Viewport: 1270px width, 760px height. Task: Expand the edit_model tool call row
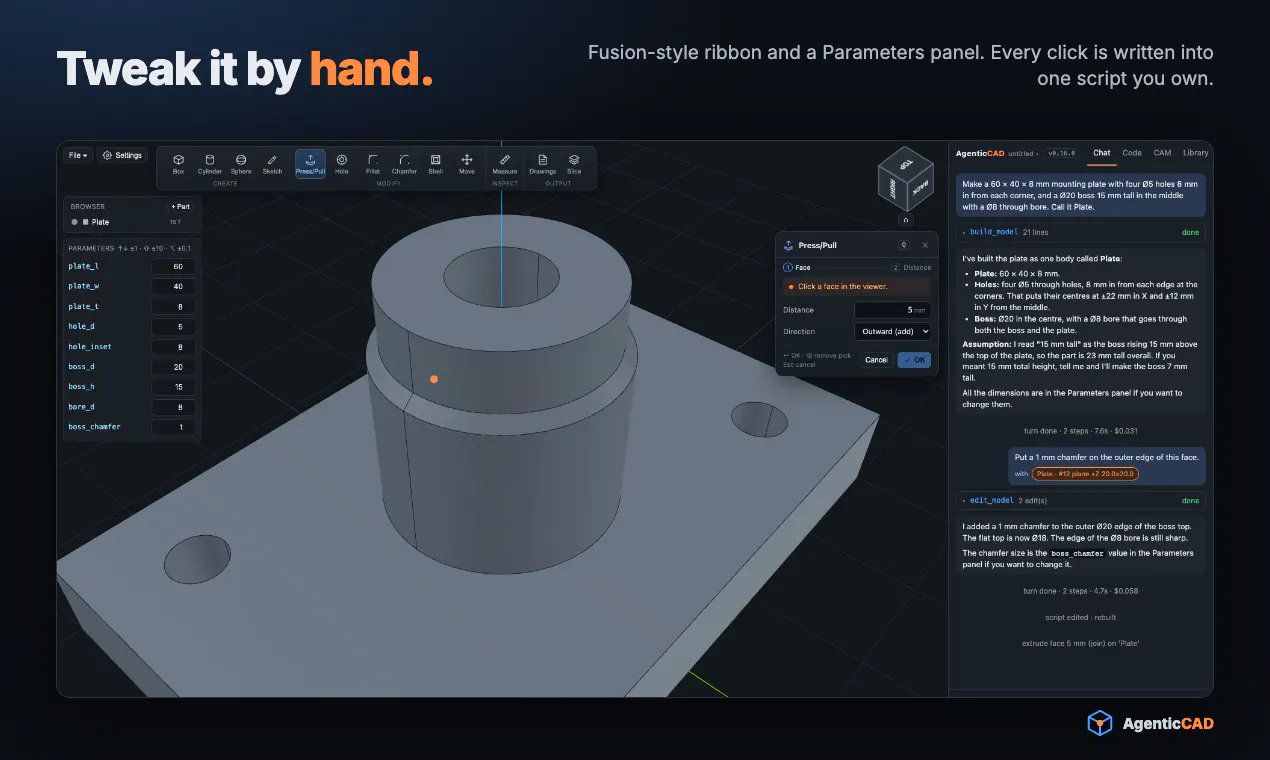coord(1080,500)
